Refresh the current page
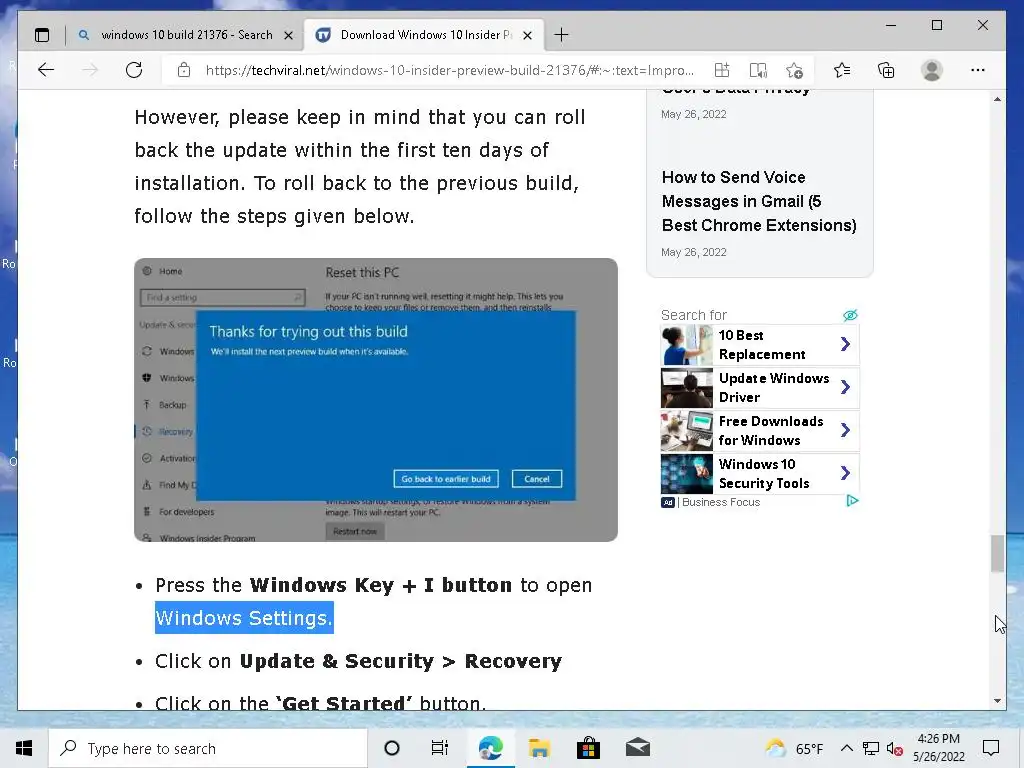 pyautogui.click(x=134, y=70)
